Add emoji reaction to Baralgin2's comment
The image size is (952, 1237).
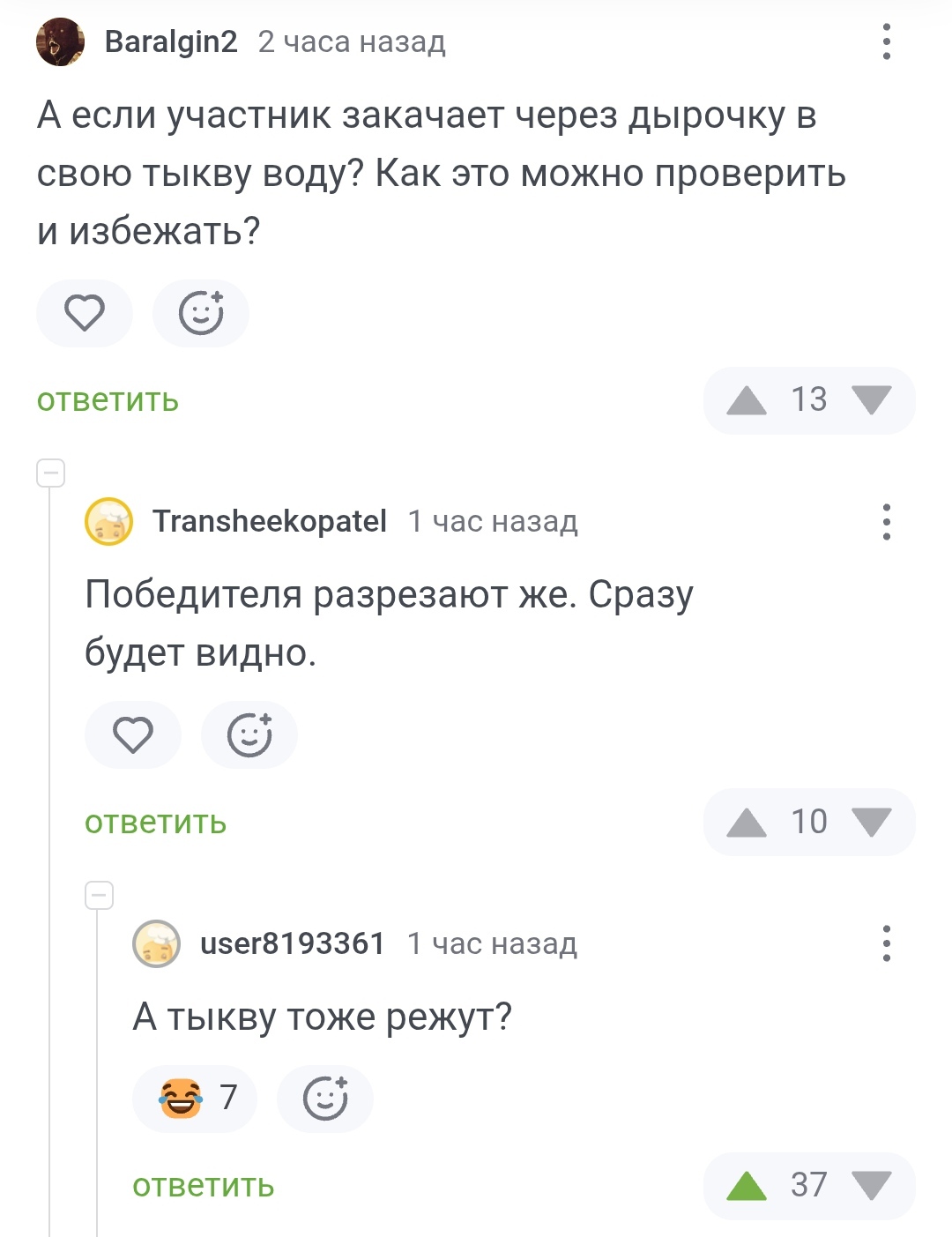tap(201, 313)
